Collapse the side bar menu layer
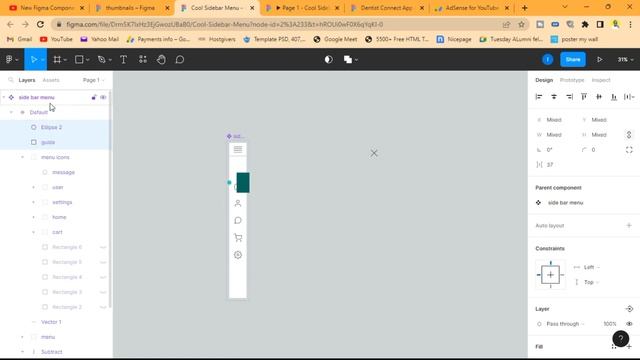Screen dimensions: 640x360 pos(4,97)
